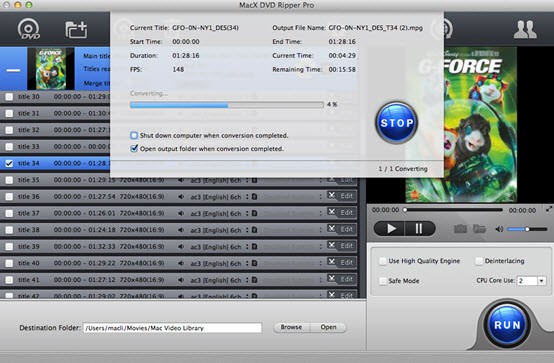Click the audio speaker icon on title 37
Screen dimensions: 554x363
point(181,213)
